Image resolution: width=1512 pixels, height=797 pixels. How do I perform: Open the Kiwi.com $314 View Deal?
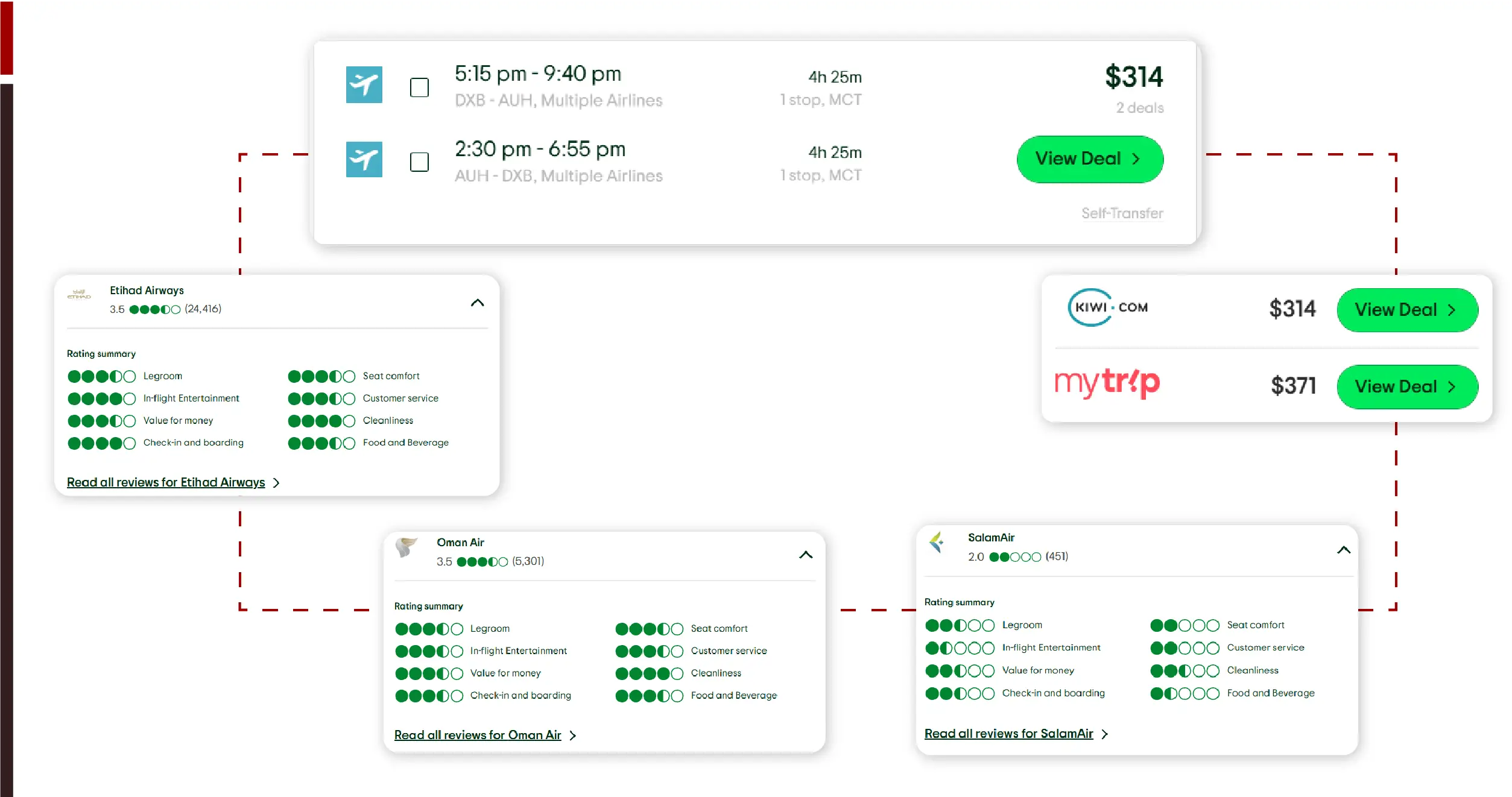(1406, 310)
